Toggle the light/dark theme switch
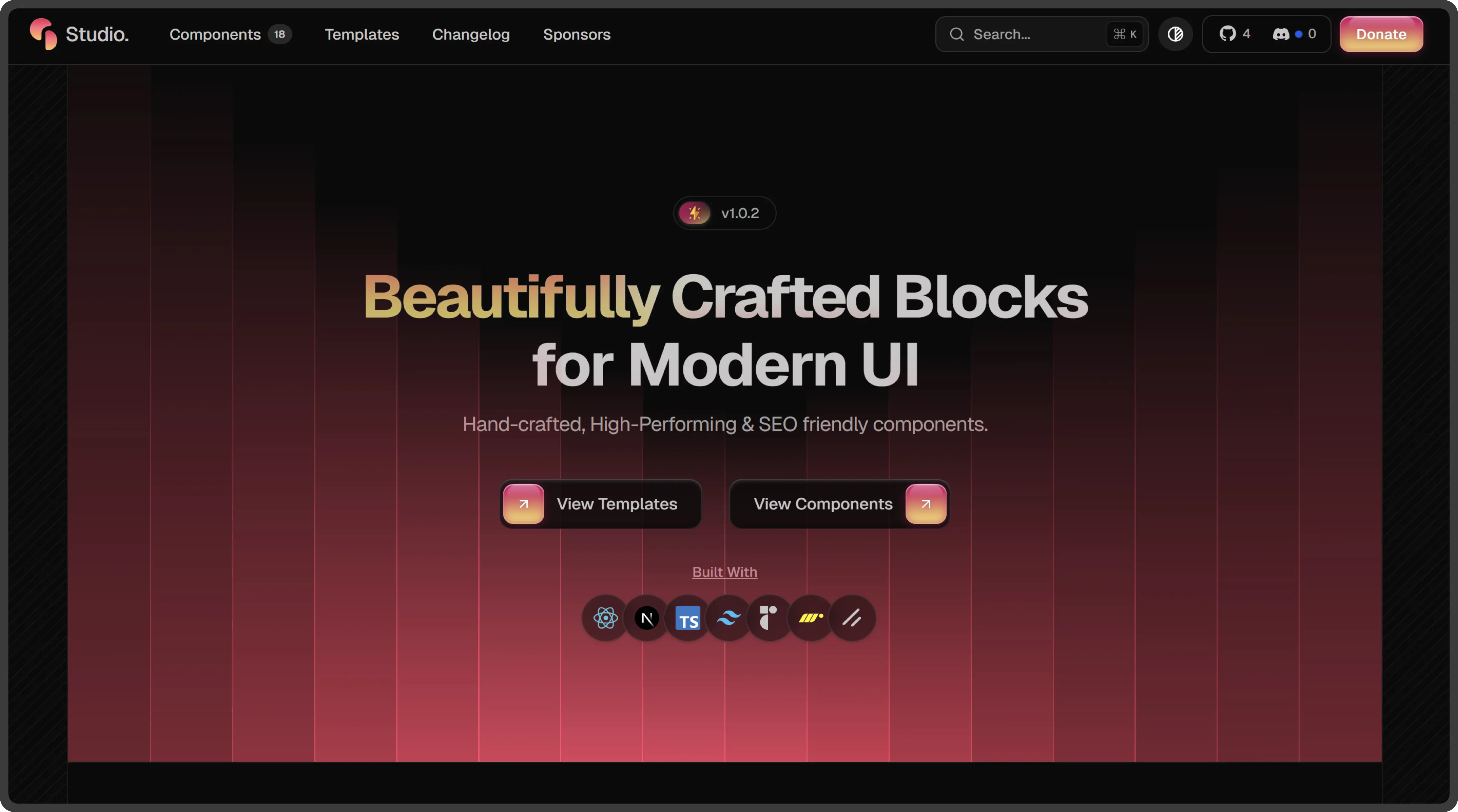The height and width of the screenshot is (812, 1458). [x=1176, y=34]
